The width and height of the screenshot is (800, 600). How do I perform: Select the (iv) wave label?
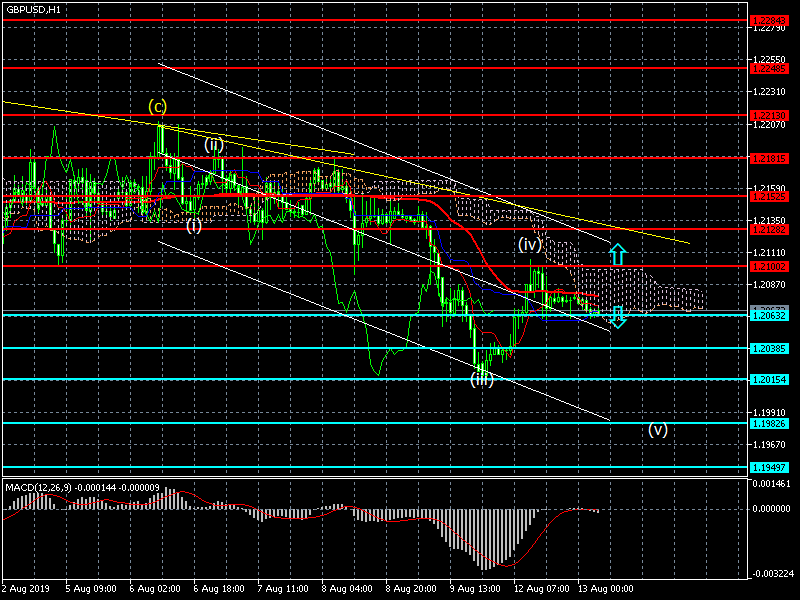529,244
